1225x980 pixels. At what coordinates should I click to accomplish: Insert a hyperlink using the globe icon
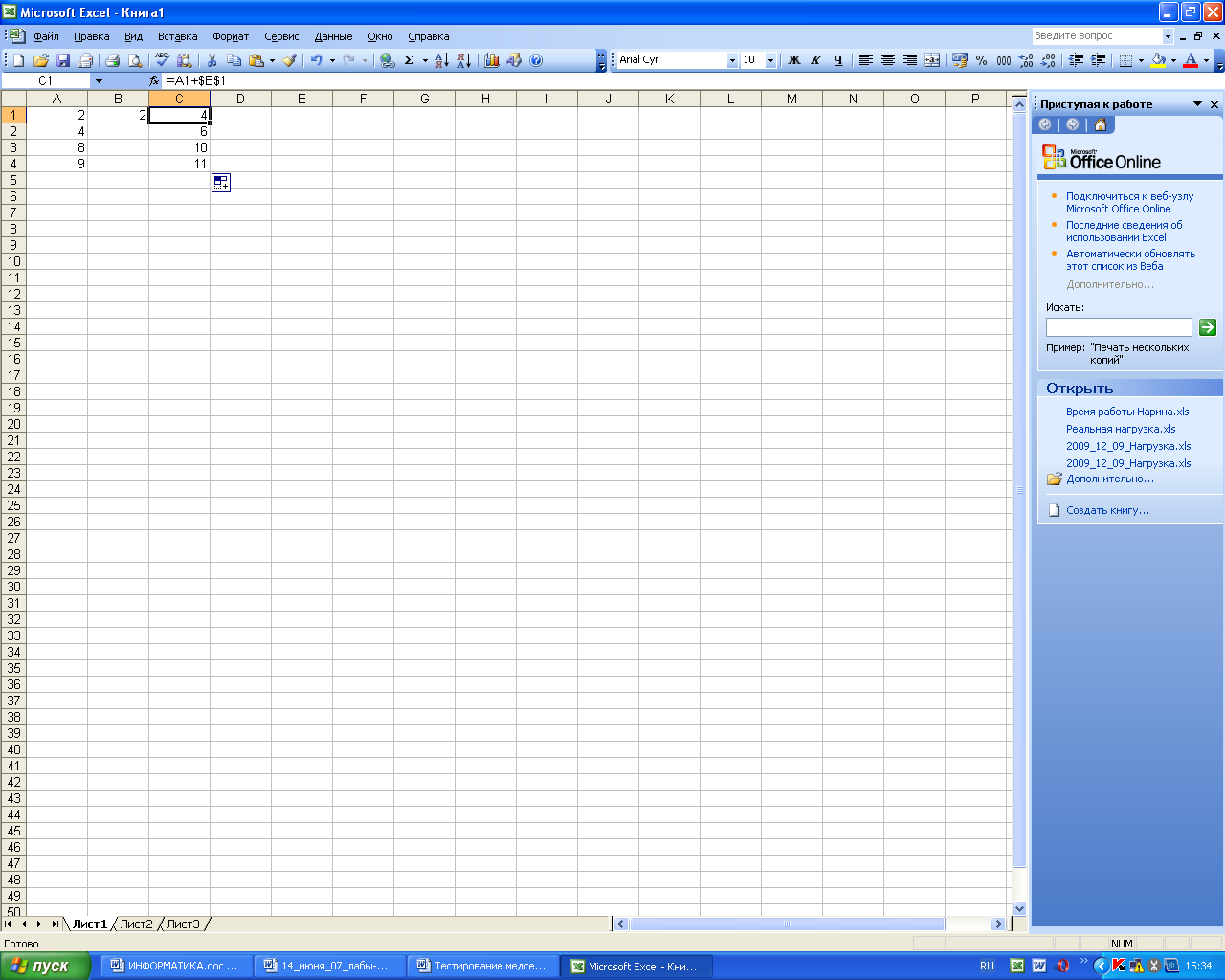coord(387,60)
